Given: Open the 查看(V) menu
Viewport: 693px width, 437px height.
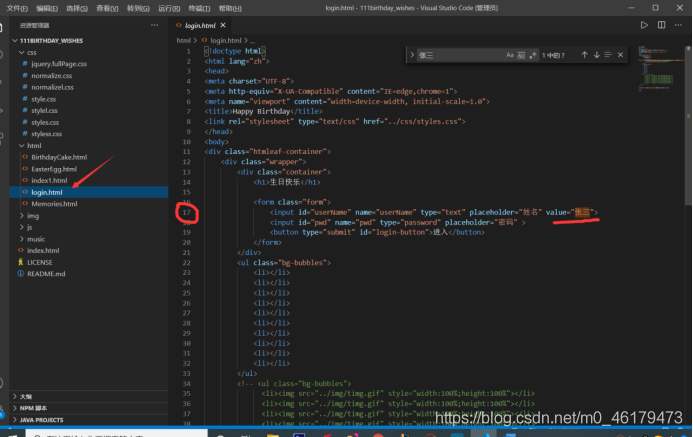Looking at the screenshot, I should (107, 8).
